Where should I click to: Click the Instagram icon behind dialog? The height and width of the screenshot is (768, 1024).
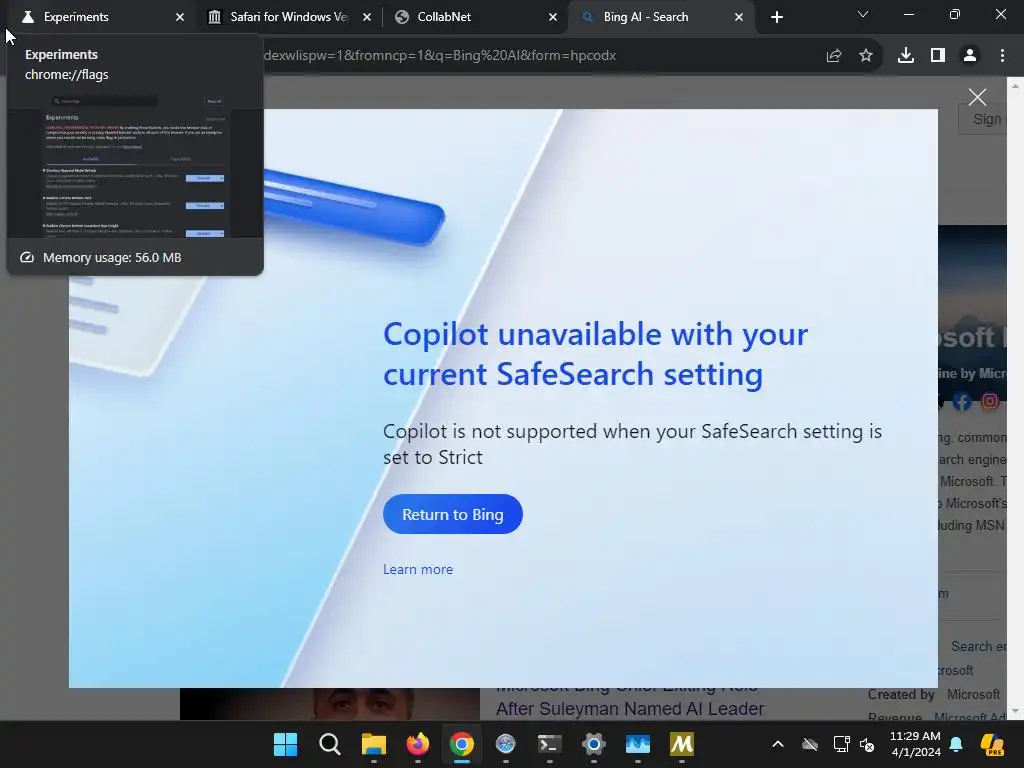[990, 401]
